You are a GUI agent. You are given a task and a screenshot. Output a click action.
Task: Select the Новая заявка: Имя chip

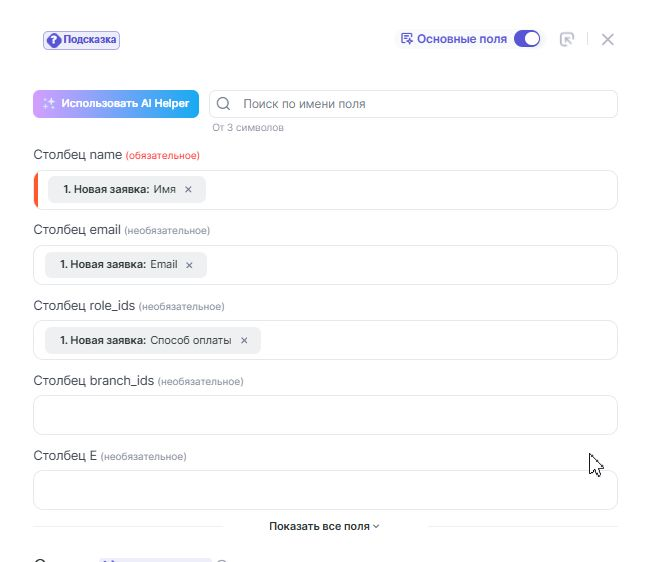pos(118,190)
